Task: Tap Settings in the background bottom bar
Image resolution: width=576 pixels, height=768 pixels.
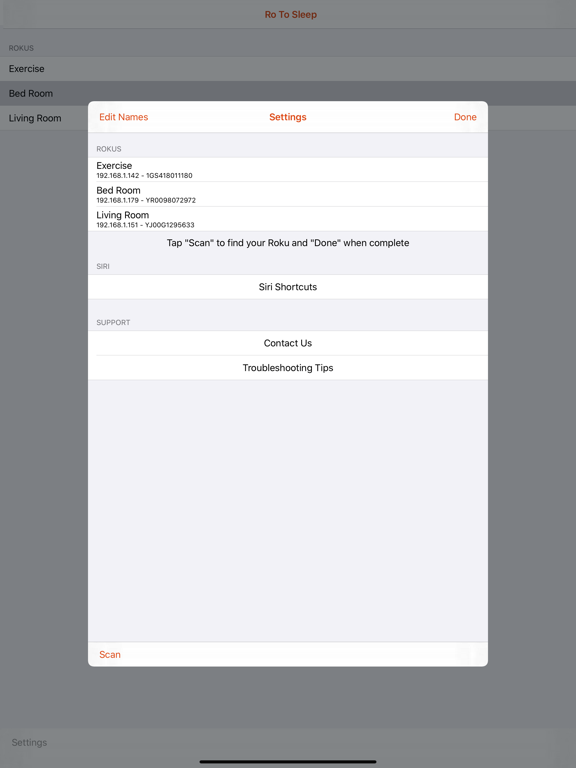Action: click(x=29, y=743)
